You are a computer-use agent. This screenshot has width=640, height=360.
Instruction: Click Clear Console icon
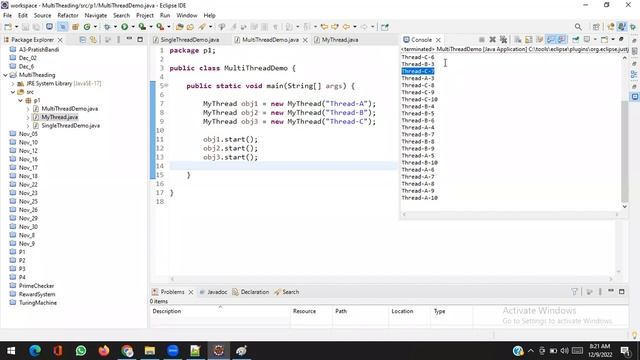click(518, 40)
